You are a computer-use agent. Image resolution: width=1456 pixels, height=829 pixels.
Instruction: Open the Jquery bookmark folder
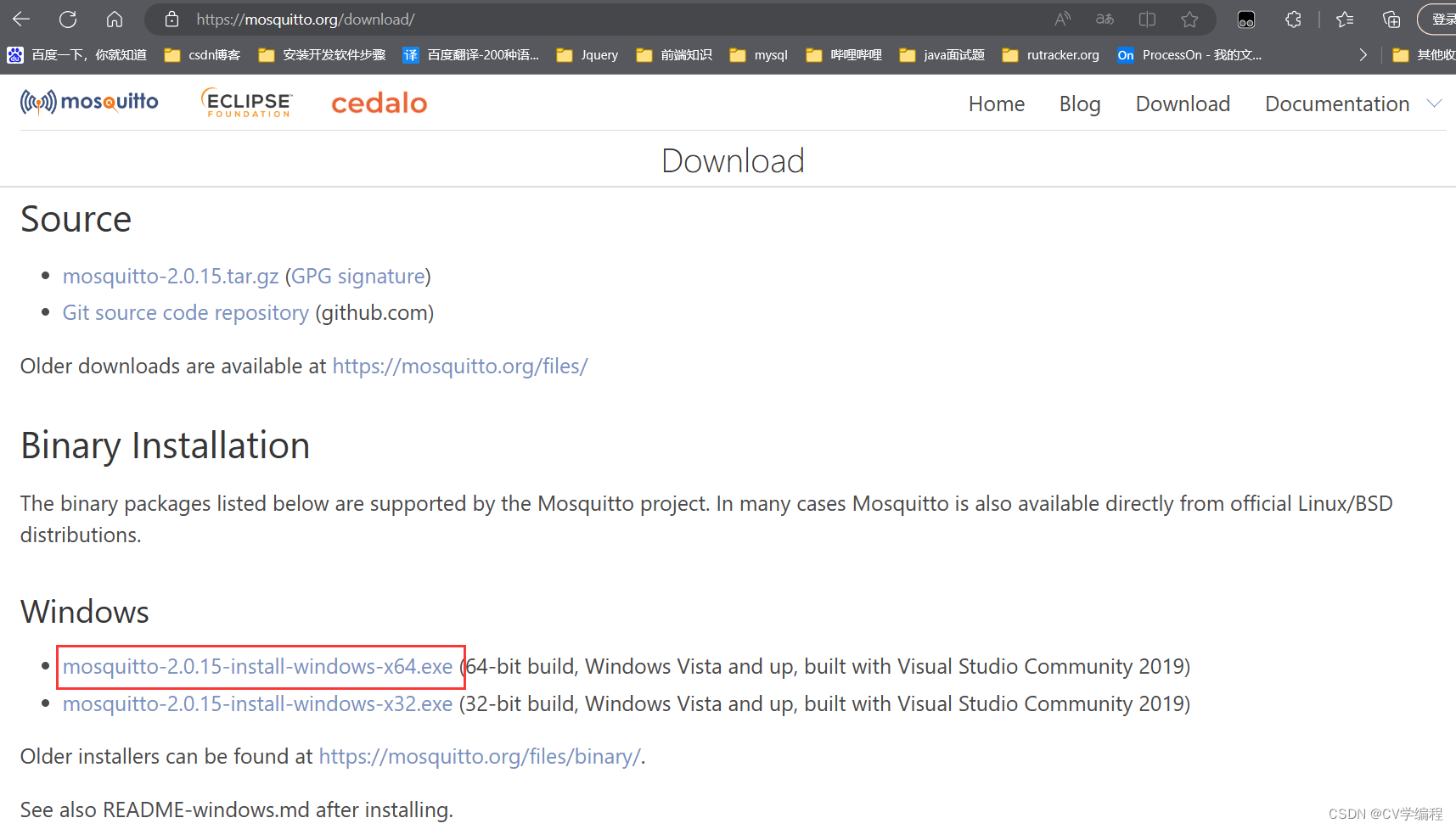(x=587, y=55)
